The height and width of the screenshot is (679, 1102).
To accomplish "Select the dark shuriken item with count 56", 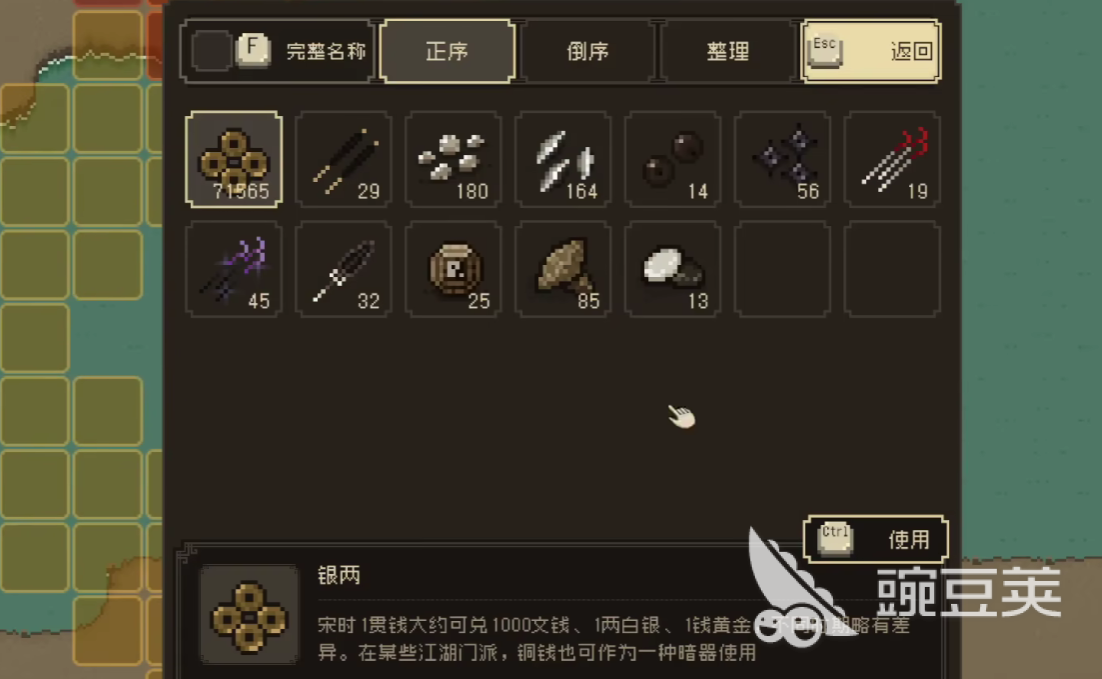I will (782, 160).
